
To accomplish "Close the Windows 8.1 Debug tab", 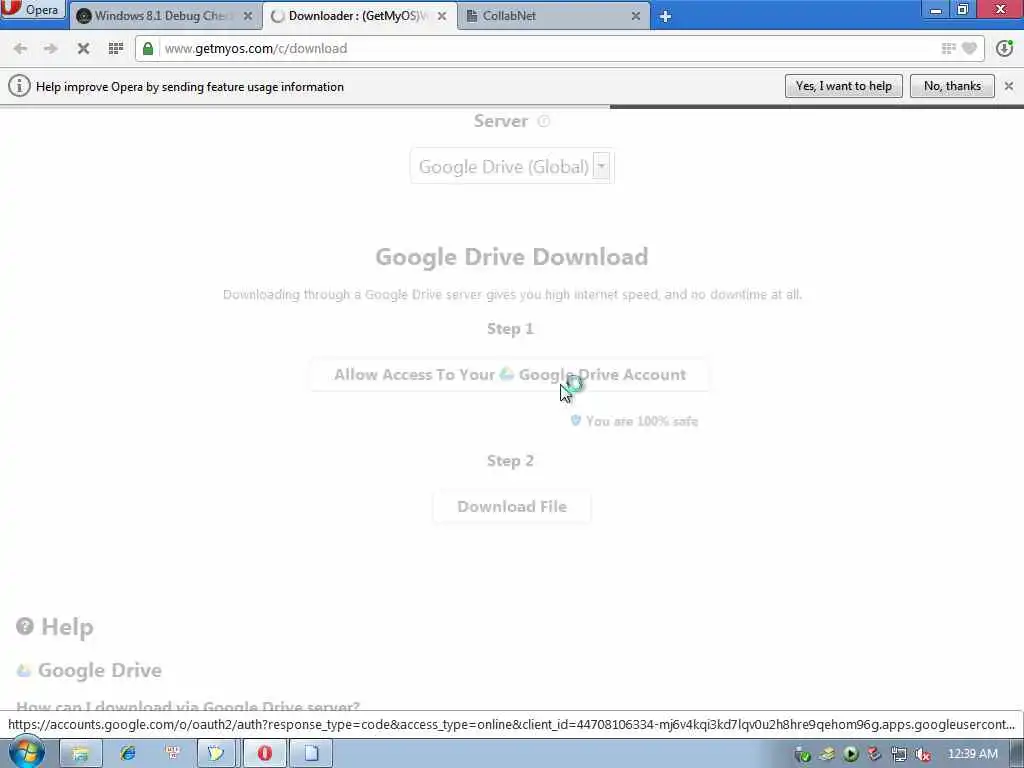I will (248, 16).
